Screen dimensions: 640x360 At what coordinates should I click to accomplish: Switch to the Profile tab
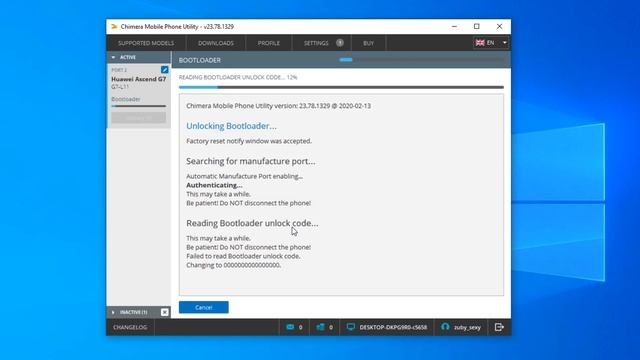[x=269, y=43]
